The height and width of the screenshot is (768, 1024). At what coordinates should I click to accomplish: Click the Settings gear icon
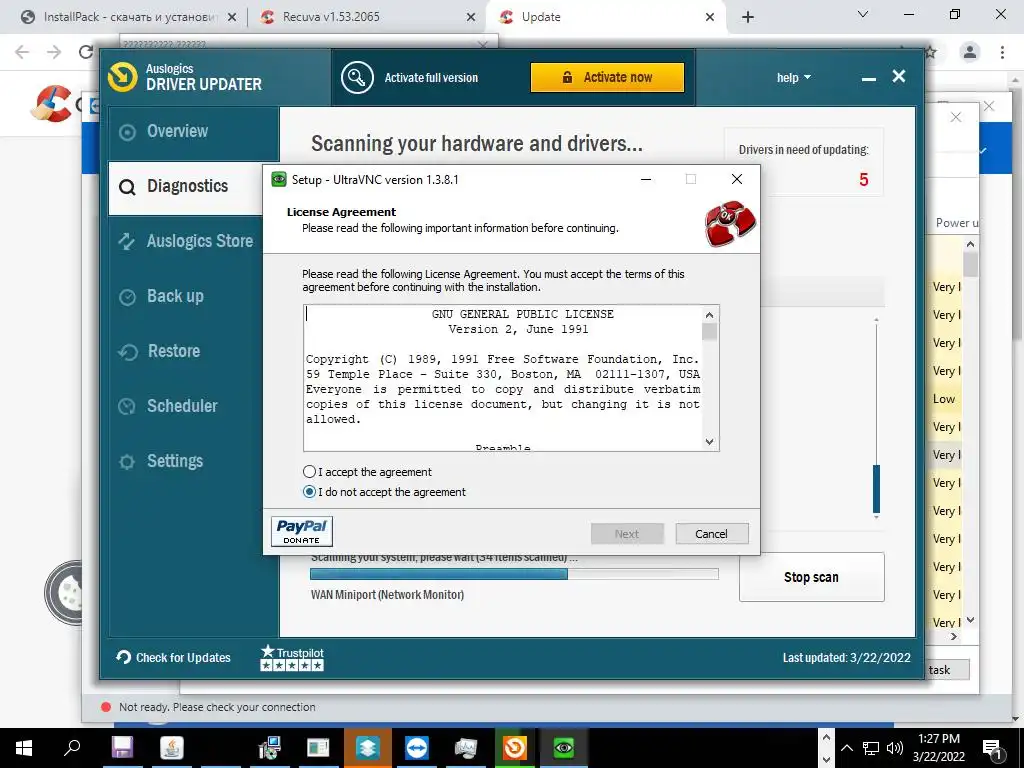[127, 462]
